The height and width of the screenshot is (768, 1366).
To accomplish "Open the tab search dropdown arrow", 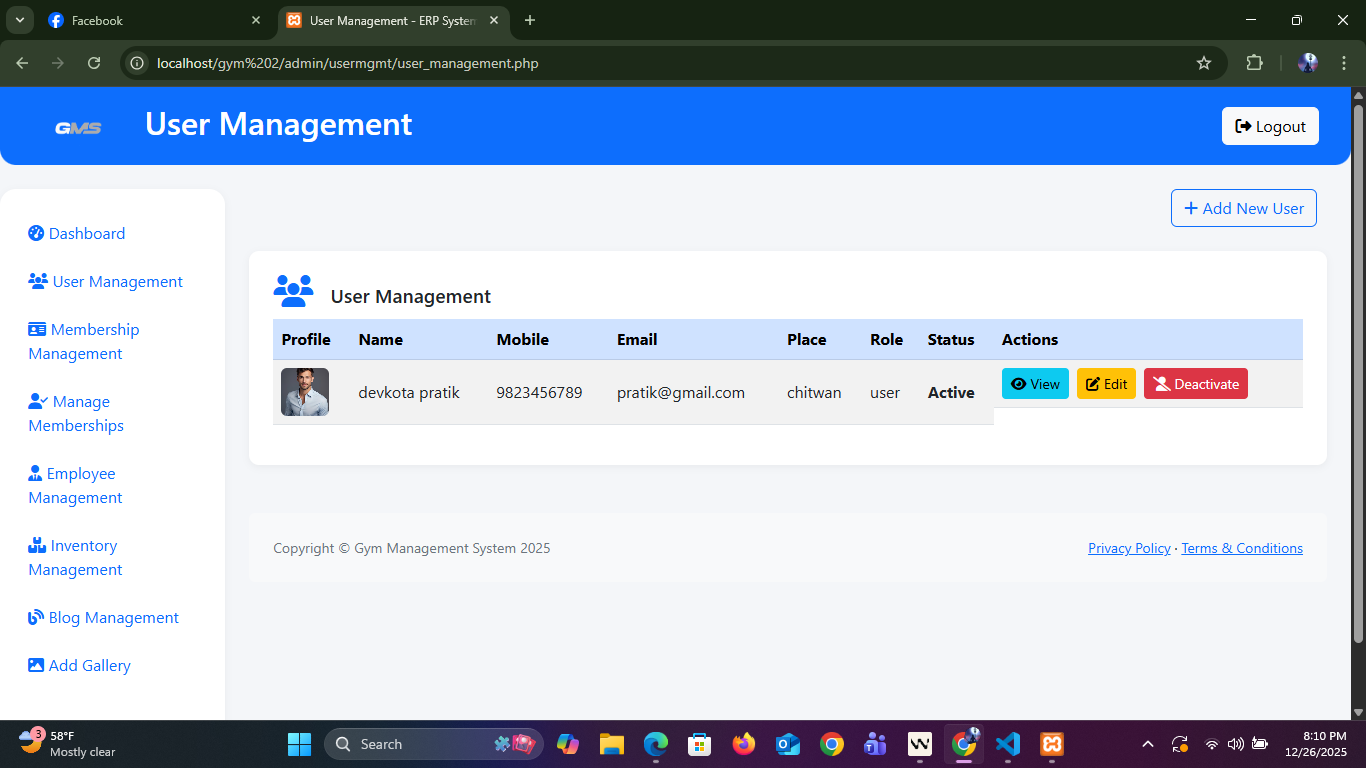I will click(18, 20).
